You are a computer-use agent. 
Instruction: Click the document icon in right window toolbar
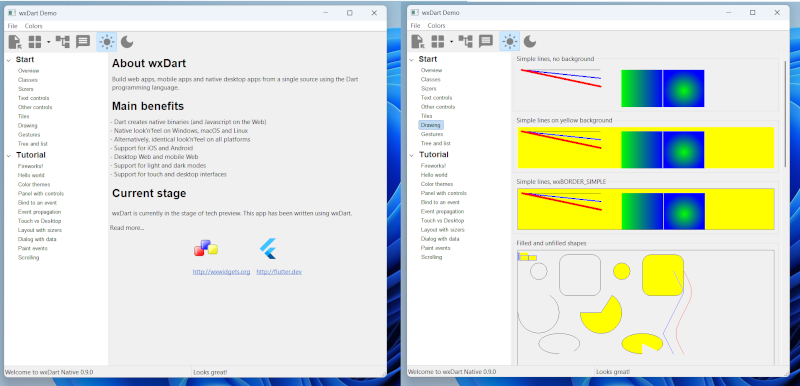coord(418,41)
